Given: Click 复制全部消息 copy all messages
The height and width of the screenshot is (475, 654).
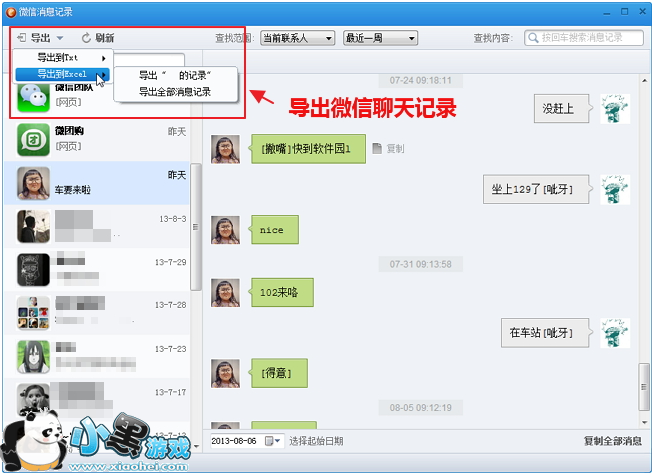Looking at the screenshot, I should 612,441.
